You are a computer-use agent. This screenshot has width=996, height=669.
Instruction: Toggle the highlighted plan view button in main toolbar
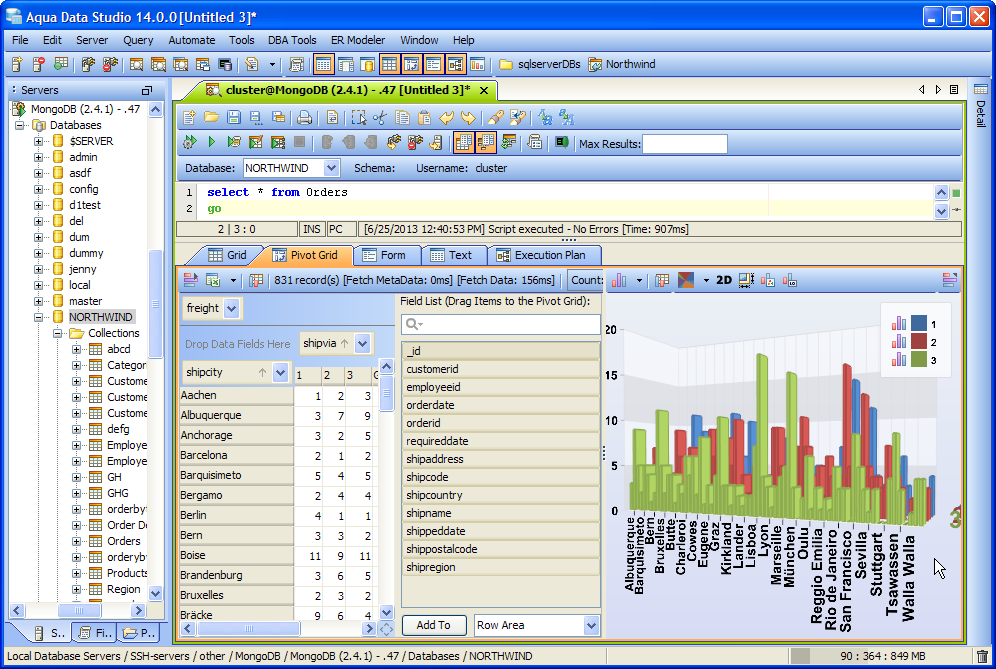[455, 64]
